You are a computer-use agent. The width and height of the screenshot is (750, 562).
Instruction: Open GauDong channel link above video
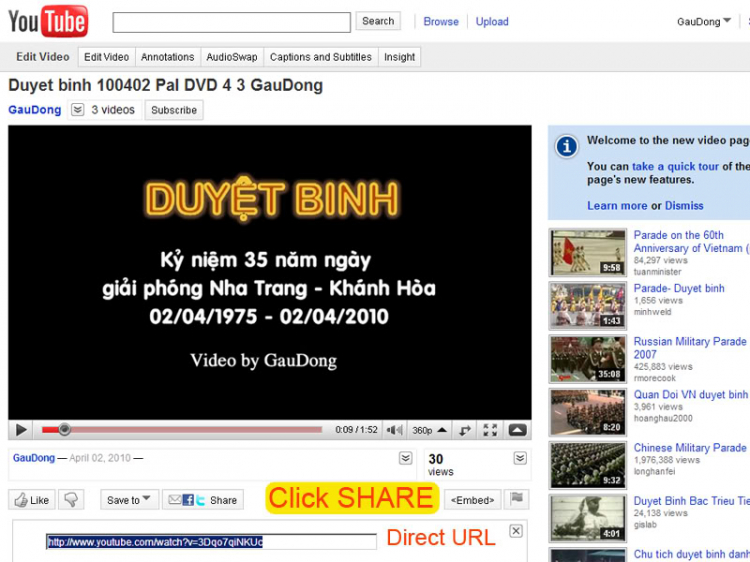(x=34, y=110)
